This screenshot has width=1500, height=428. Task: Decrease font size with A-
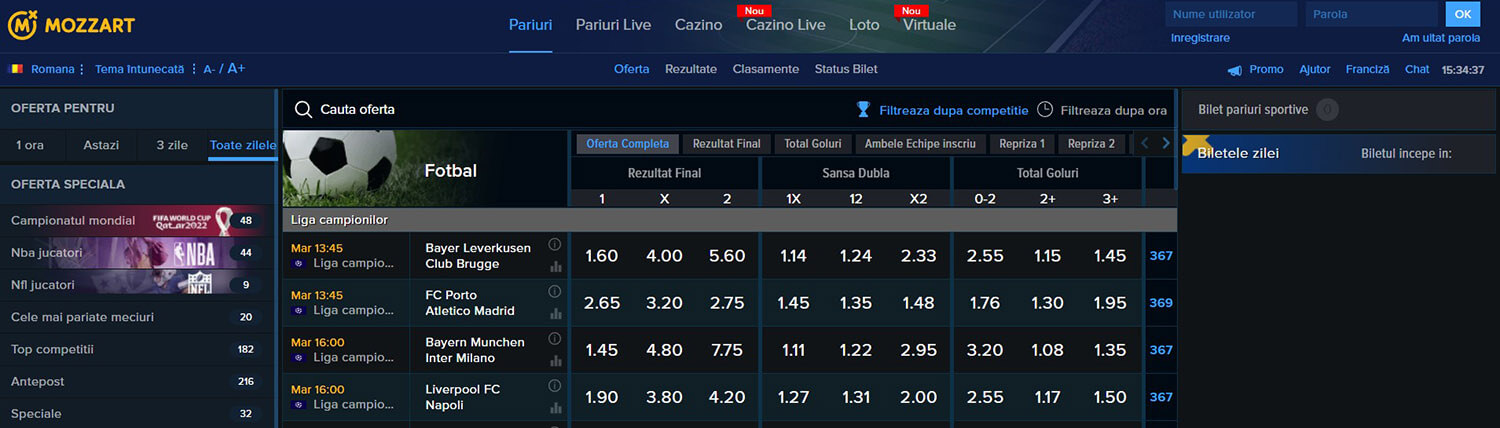(209, 69)
